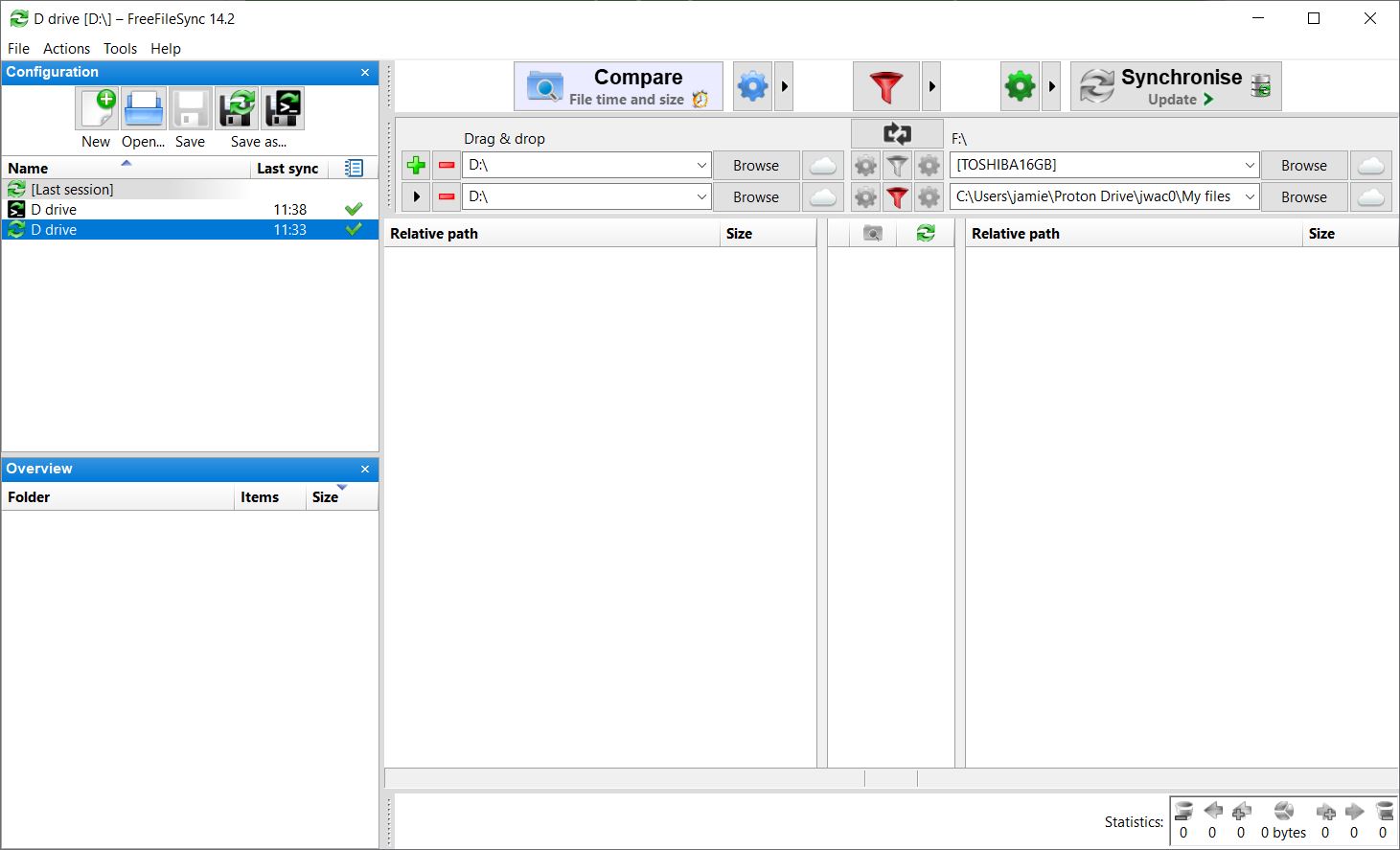Browse for the Proton Drive right folder
This screenshot has height=850, width=1400.
click(1304, 197)
